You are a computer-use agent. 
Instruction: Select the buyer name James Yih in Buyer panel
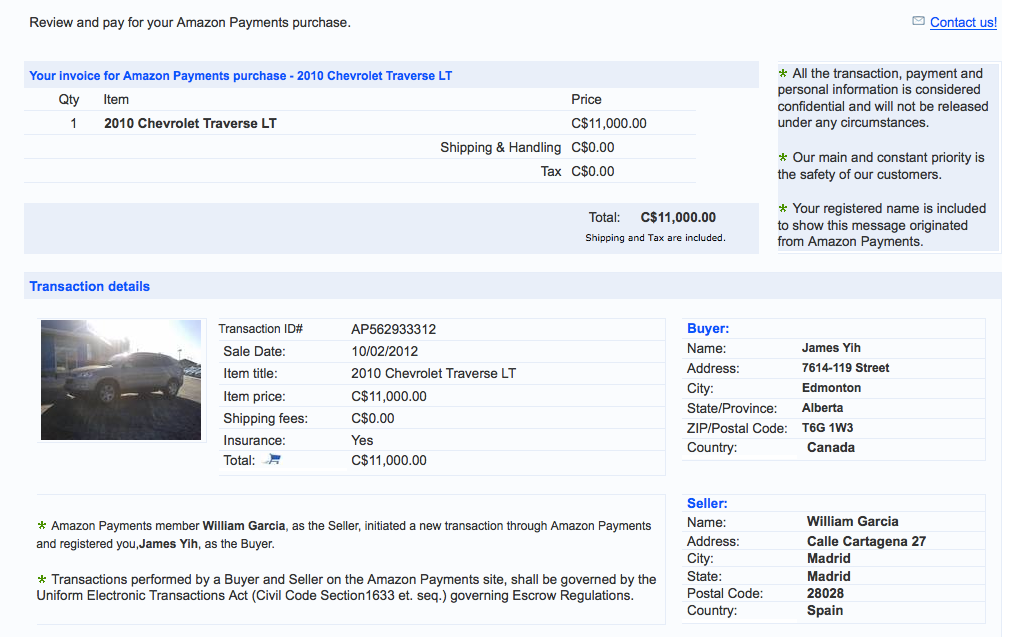click(x=831, y=348)
